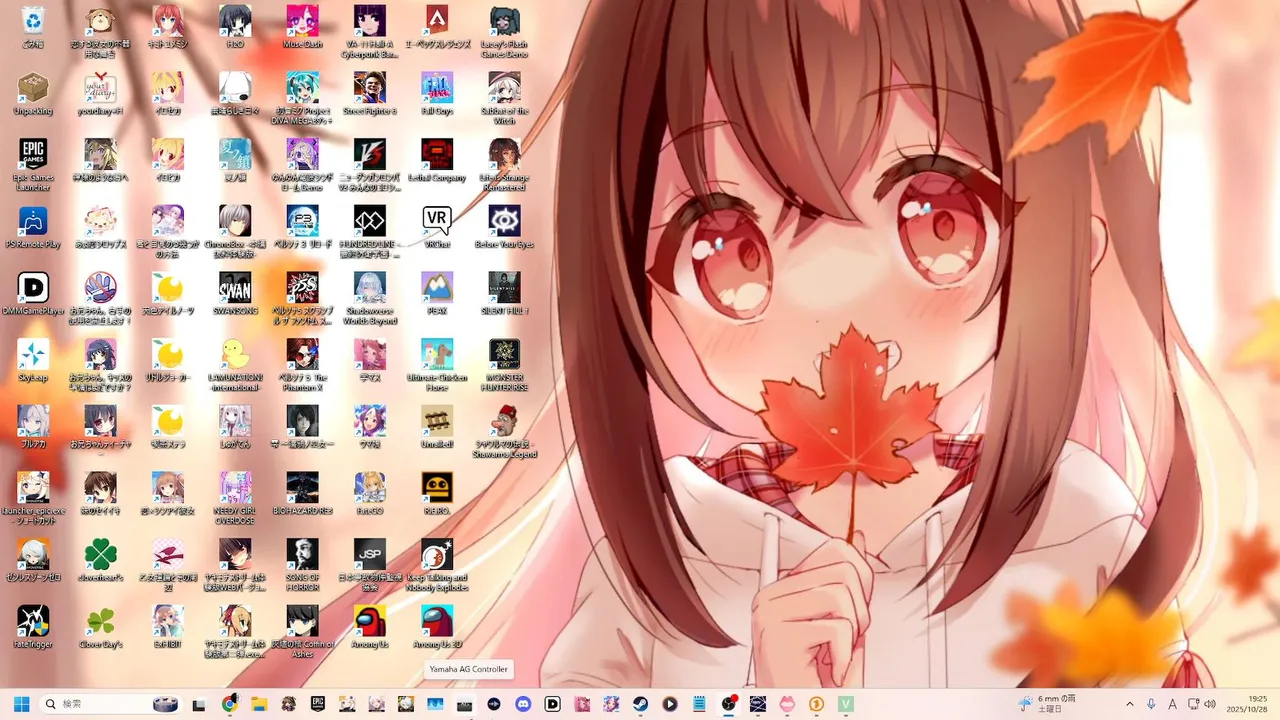Viewport: 1280px width, 720px height.
Task: Select Shadowverse Worlds Beyond icon
Action: (x=369, y=288)
